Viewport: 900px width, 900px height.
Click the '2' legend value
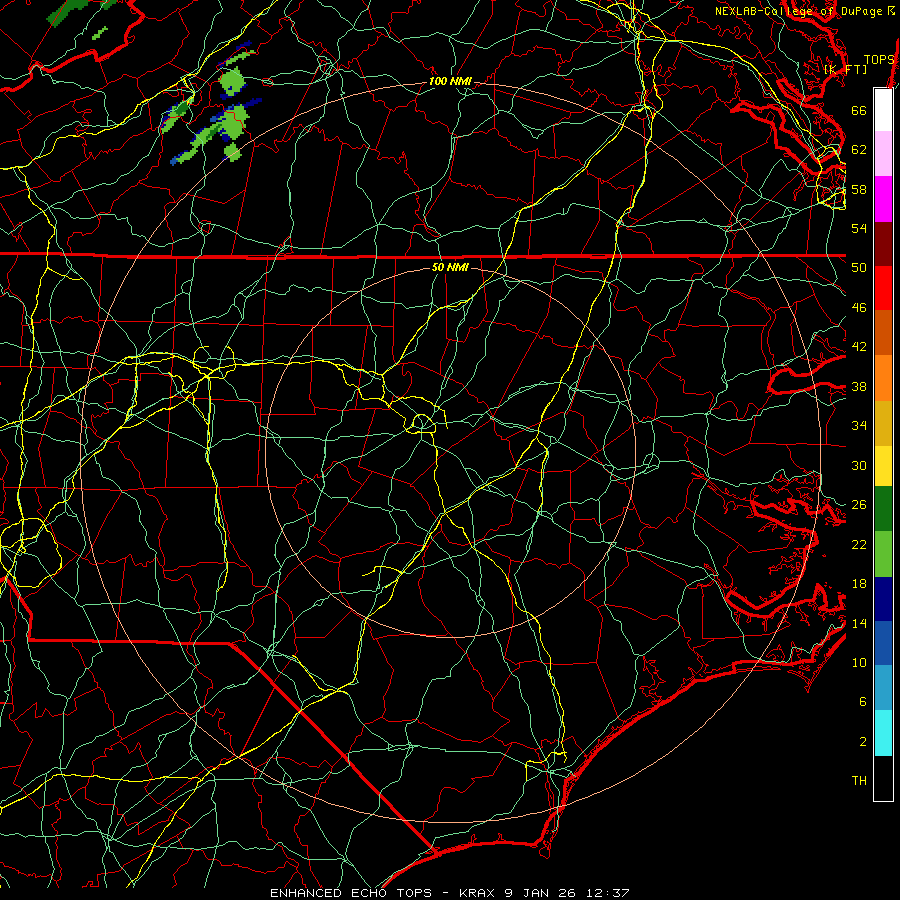point(863,742)
